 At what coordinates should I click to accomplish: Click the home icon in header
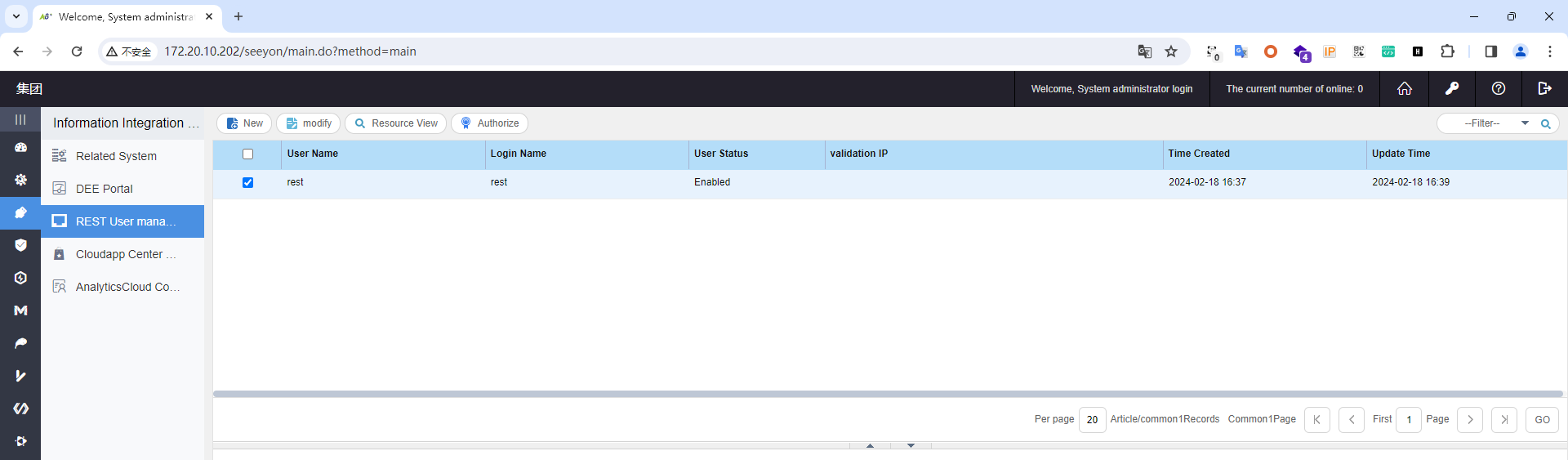coord(1404,89)
